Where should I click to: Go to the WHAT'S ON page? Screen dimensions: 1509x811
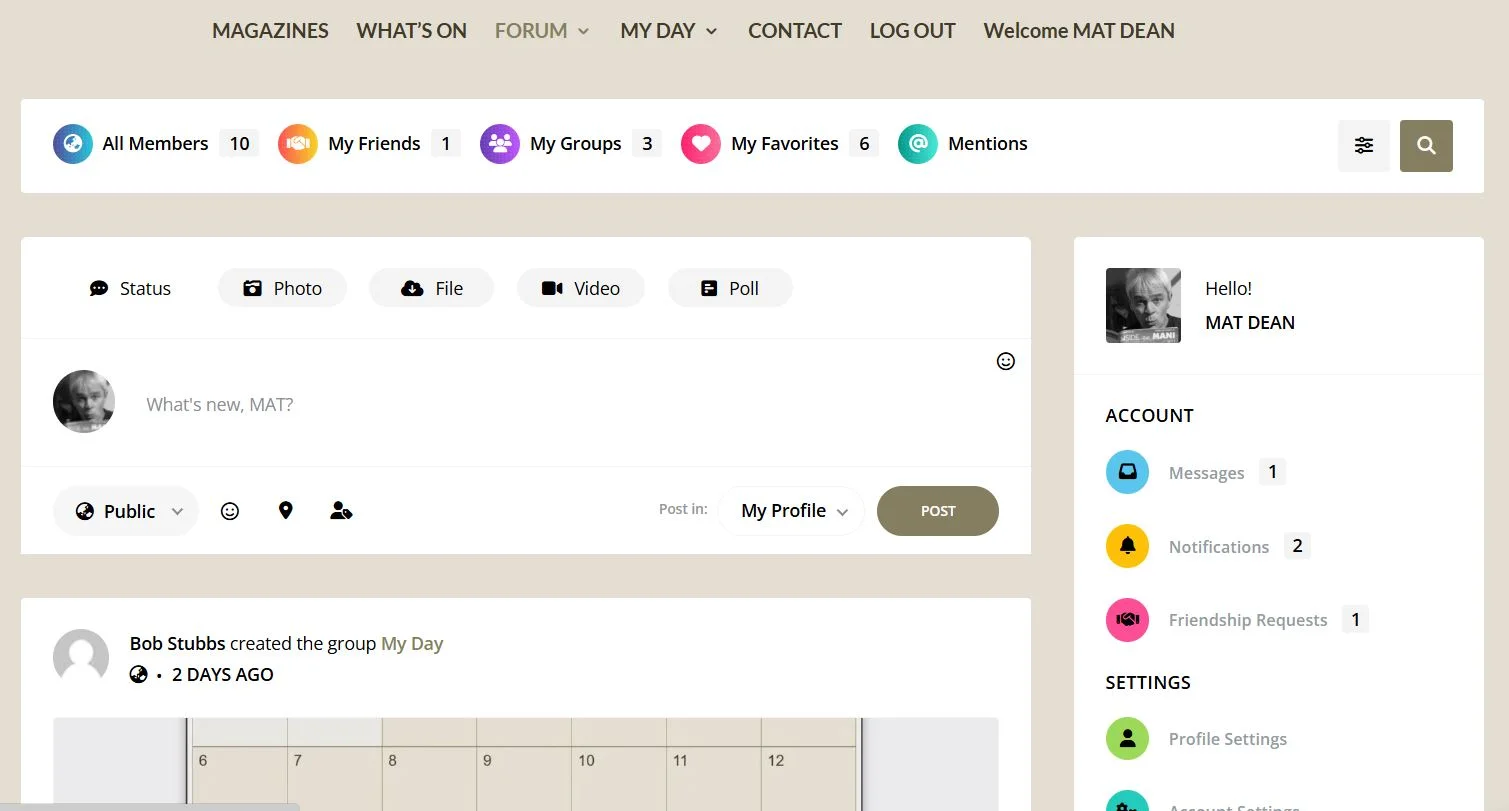click(411, 31)
